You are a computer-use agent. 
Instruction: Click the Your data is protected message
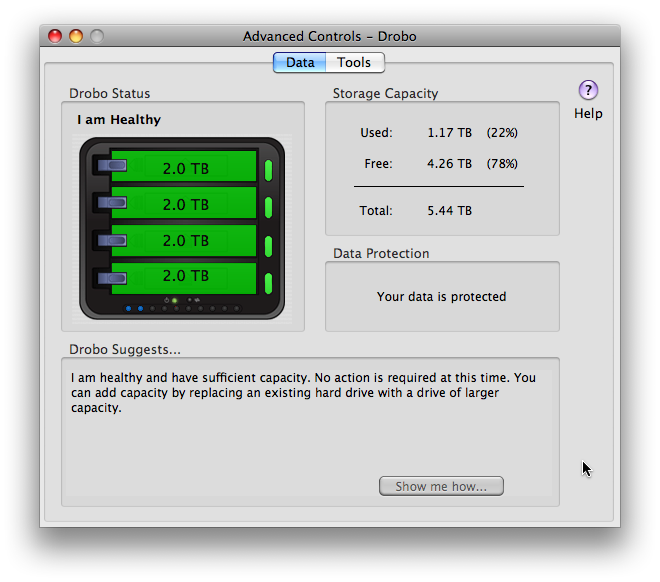point(441,297)
